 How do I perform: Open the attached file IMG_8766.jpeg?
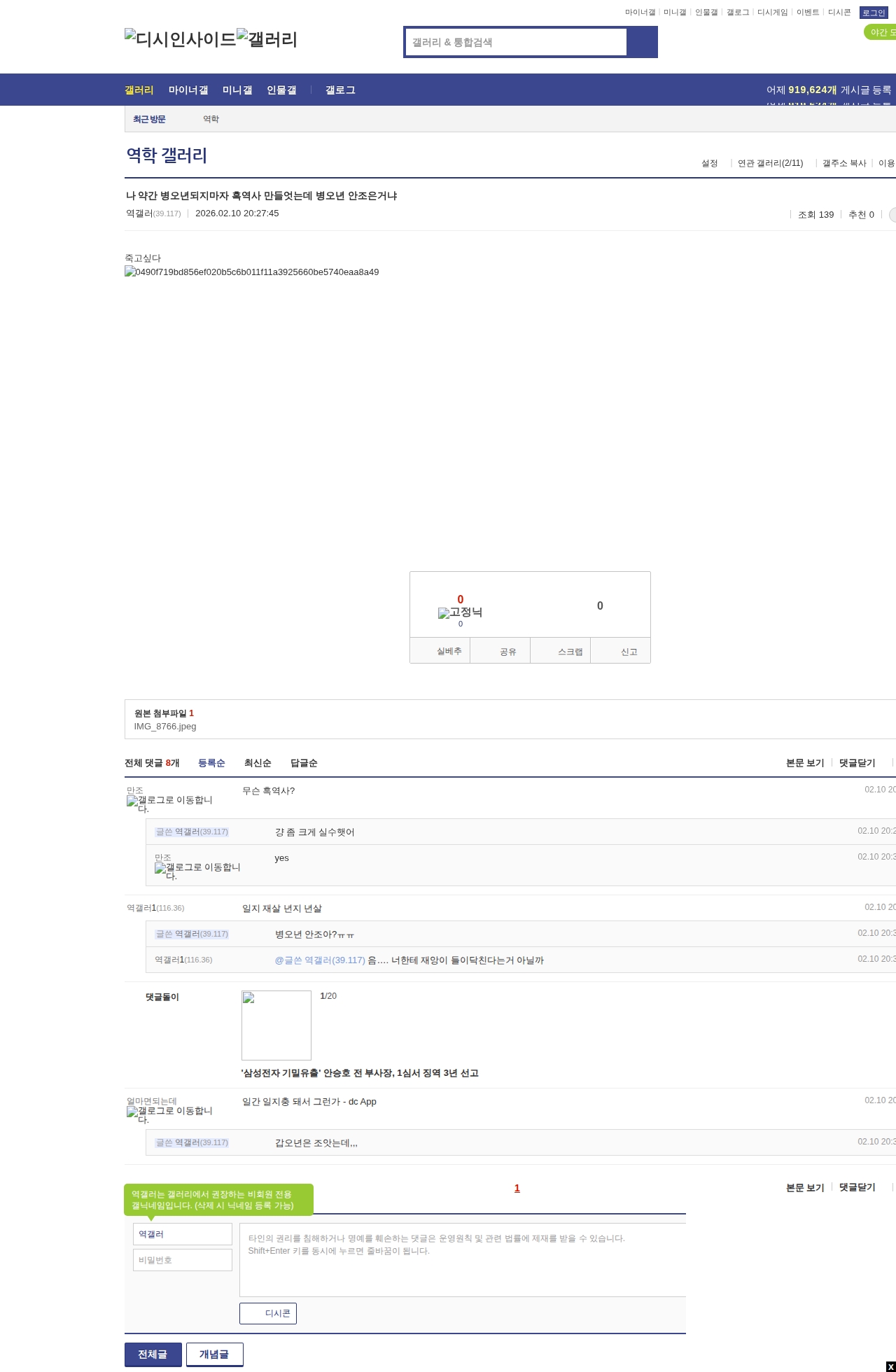coord(165,726)
